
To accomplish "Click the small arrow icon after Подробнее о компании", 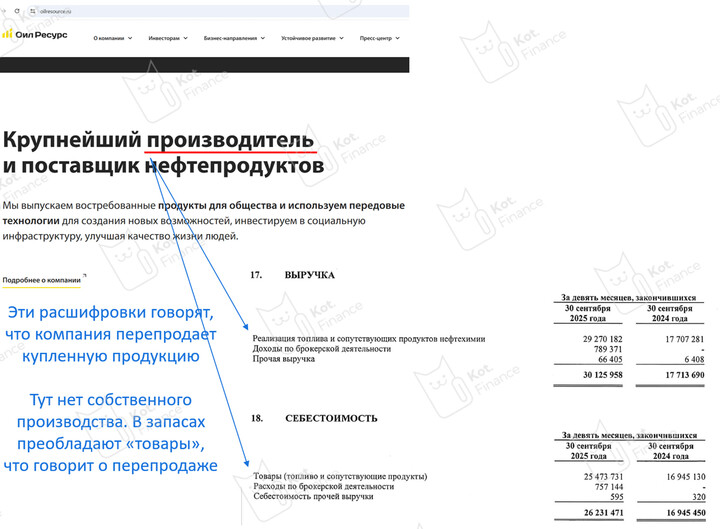I will click(x=85, y=277).
